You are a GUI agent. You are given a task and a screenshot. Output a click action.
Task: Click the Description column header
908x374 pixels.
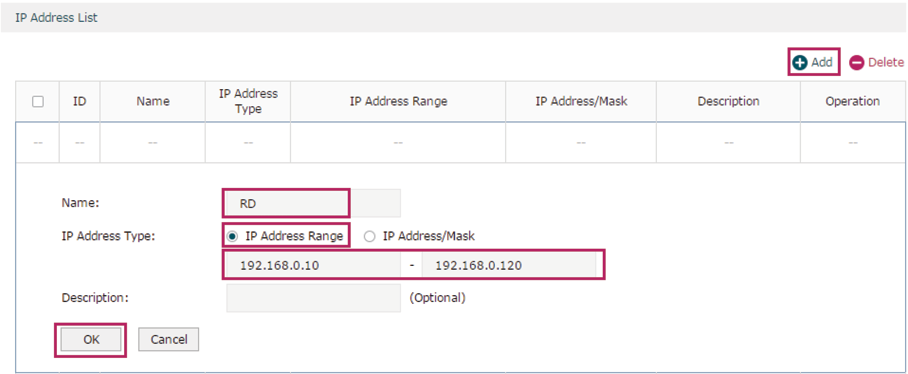click(x=728, y=101)
